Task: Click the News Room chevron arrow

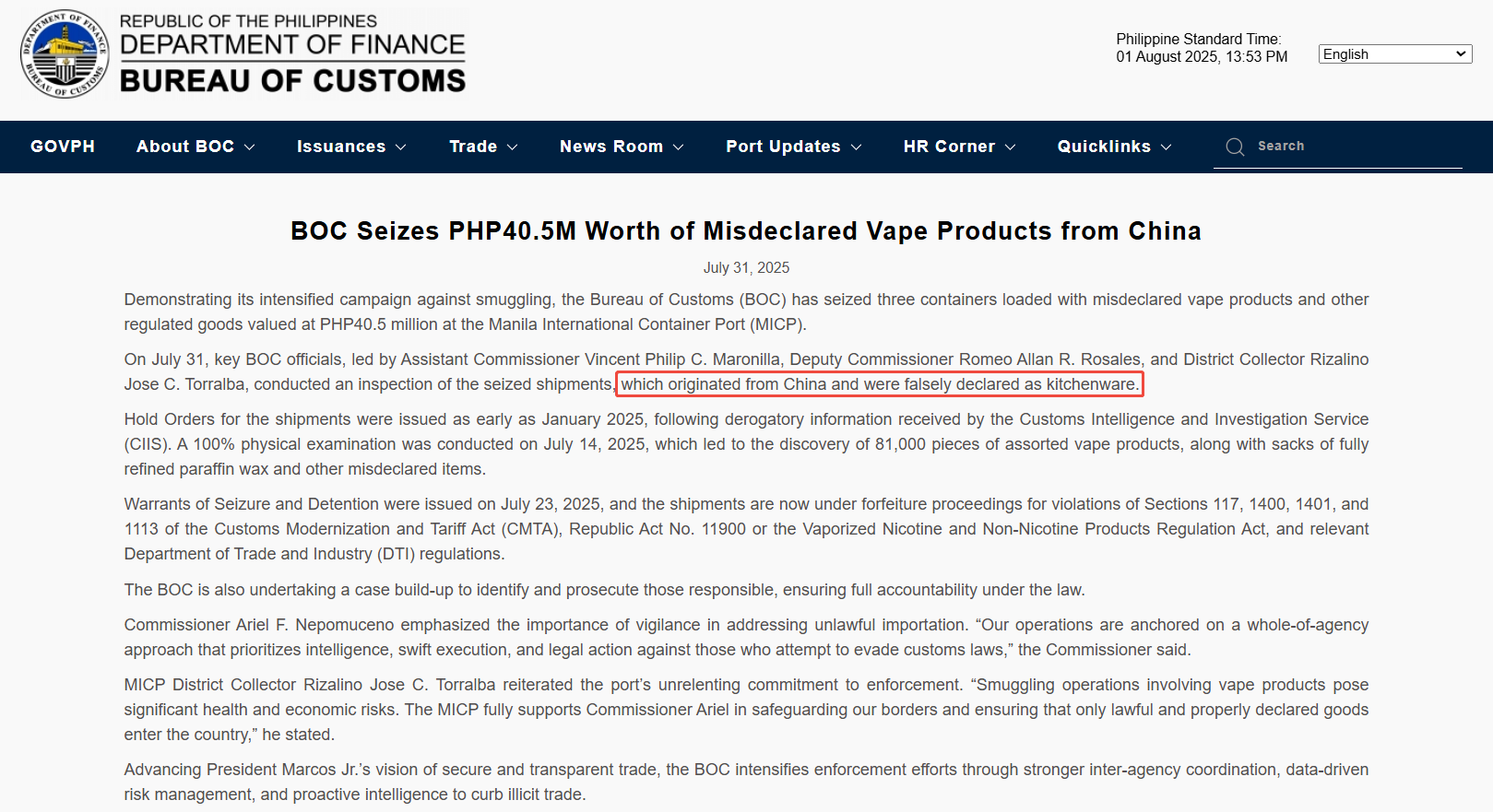Action: (679, 147)
